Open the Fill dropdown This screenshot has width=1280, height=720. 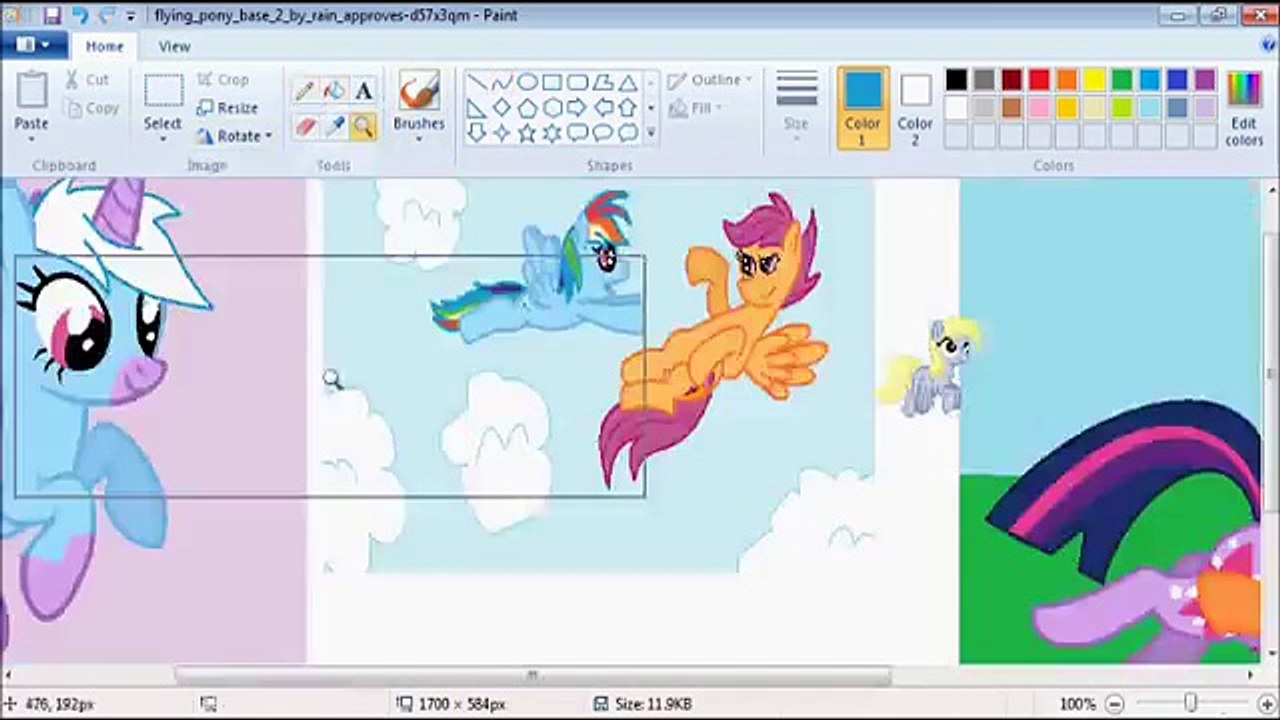tap(696, 108)
